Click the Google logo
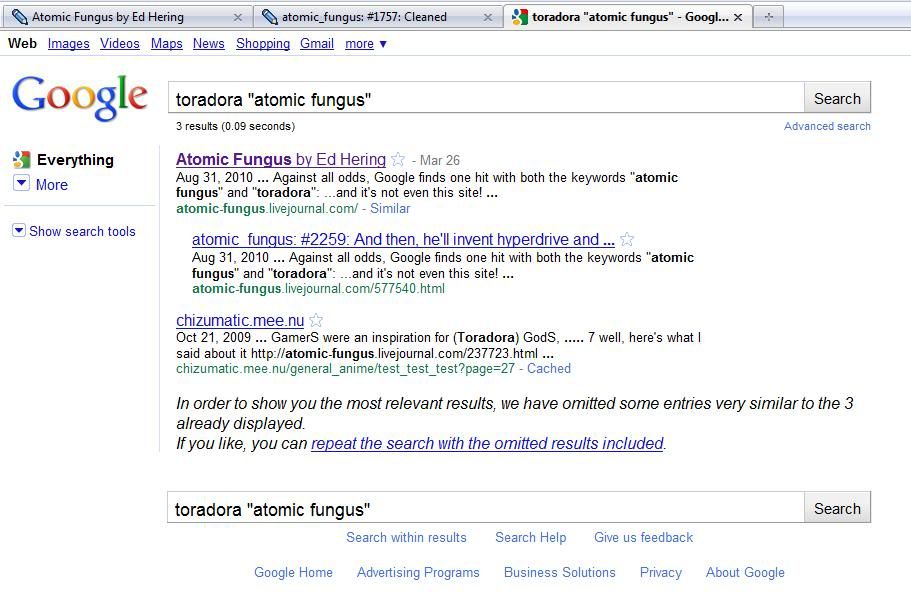The width and height of the screenshot is (911, 599). (x=80, y=97)
